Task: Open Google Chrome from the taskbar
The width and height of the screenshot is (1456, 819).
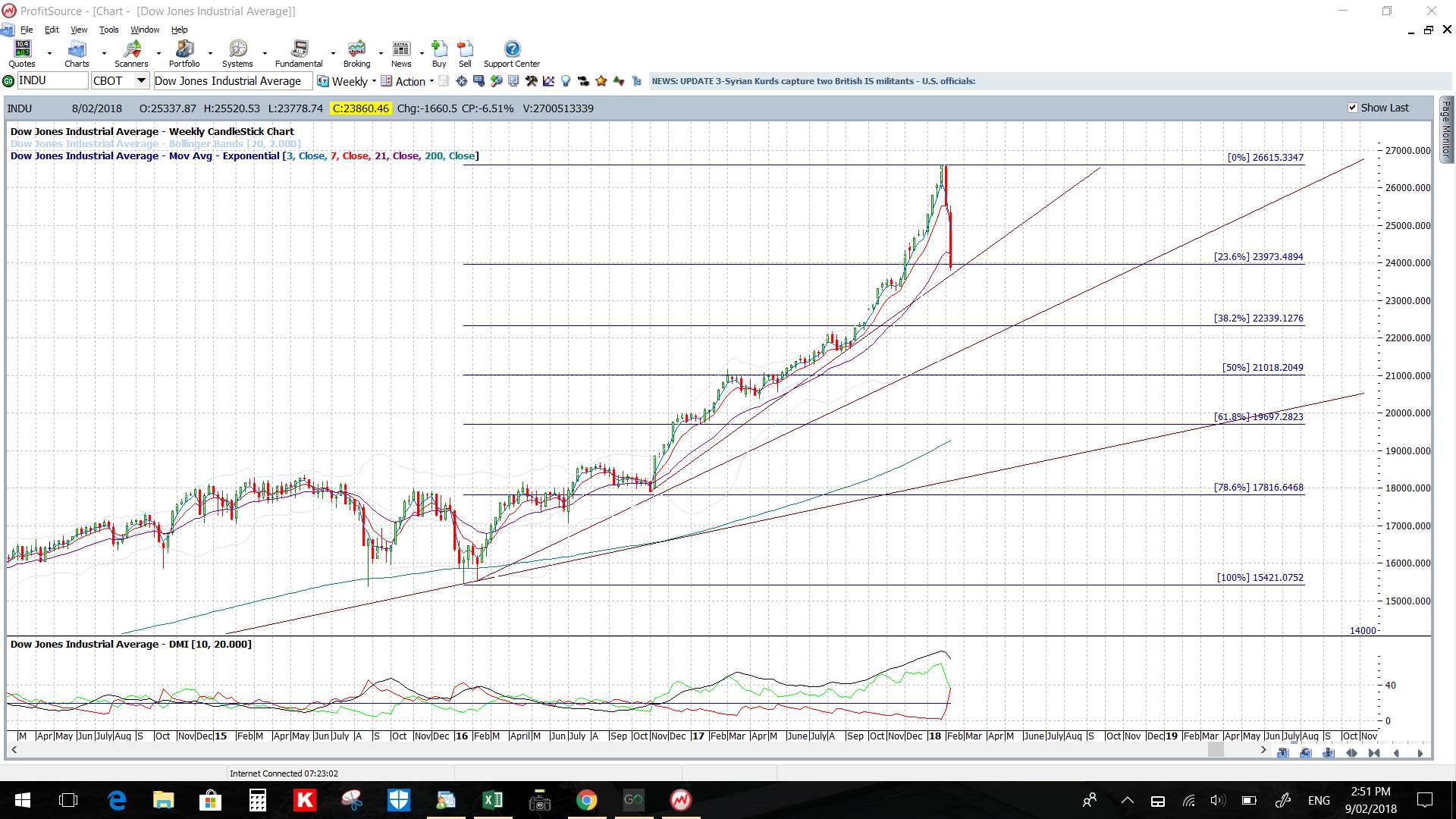Action: (x=587, y=800)
